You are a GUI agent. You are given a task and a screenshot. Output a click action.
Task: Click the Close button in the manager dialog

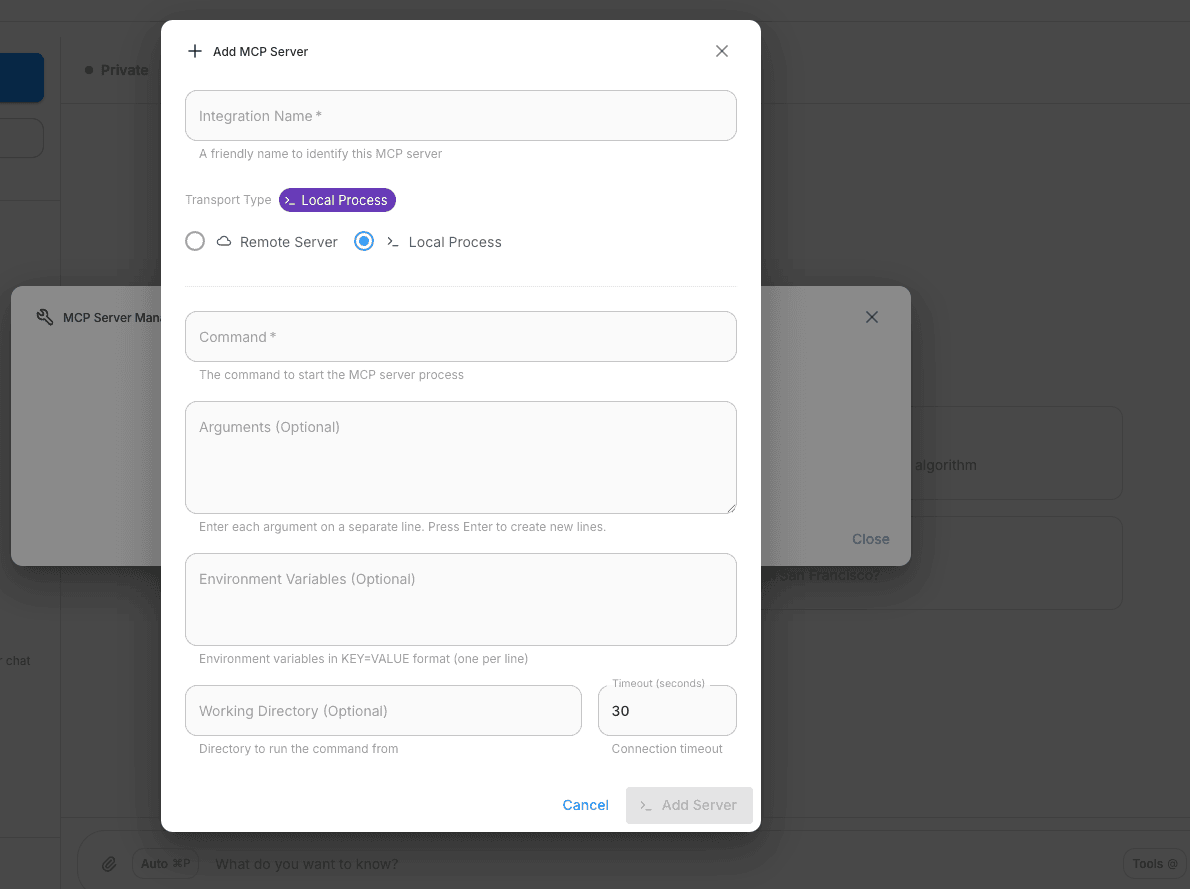[x=870, y=539]
